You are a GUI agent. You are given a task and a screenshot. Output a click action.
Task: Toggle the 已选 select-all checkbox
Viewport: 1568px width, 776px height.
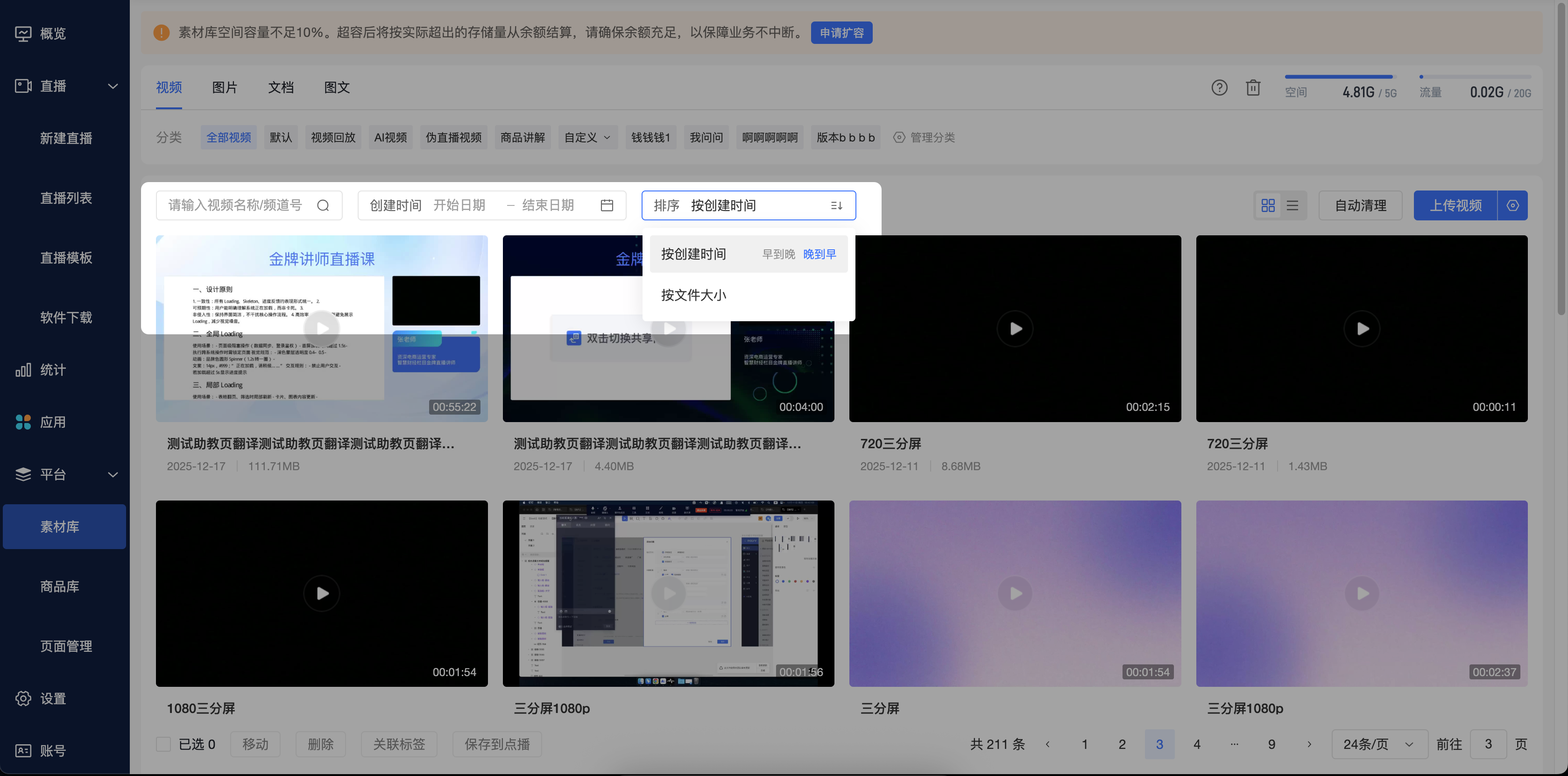tap(163, 744)
